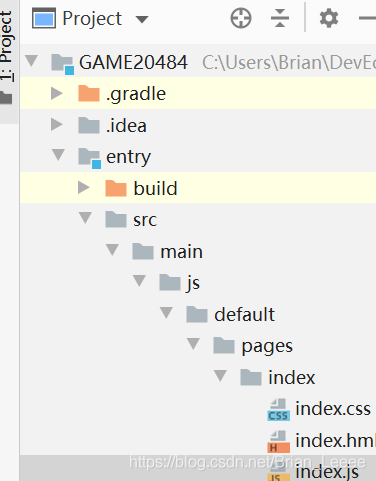The width and height of the screenshot is (376, 481).
Task: Collapse the entry module arrow
Action: 58,155
